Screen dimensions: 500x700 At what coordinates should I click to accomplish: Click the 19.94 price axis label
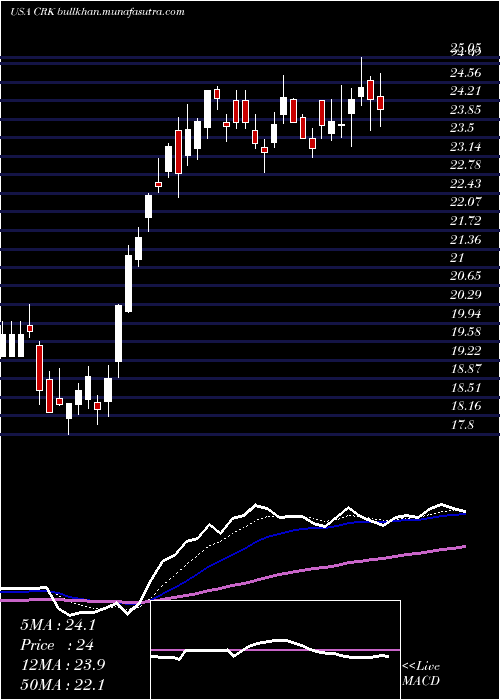click(x=466, y=314)
